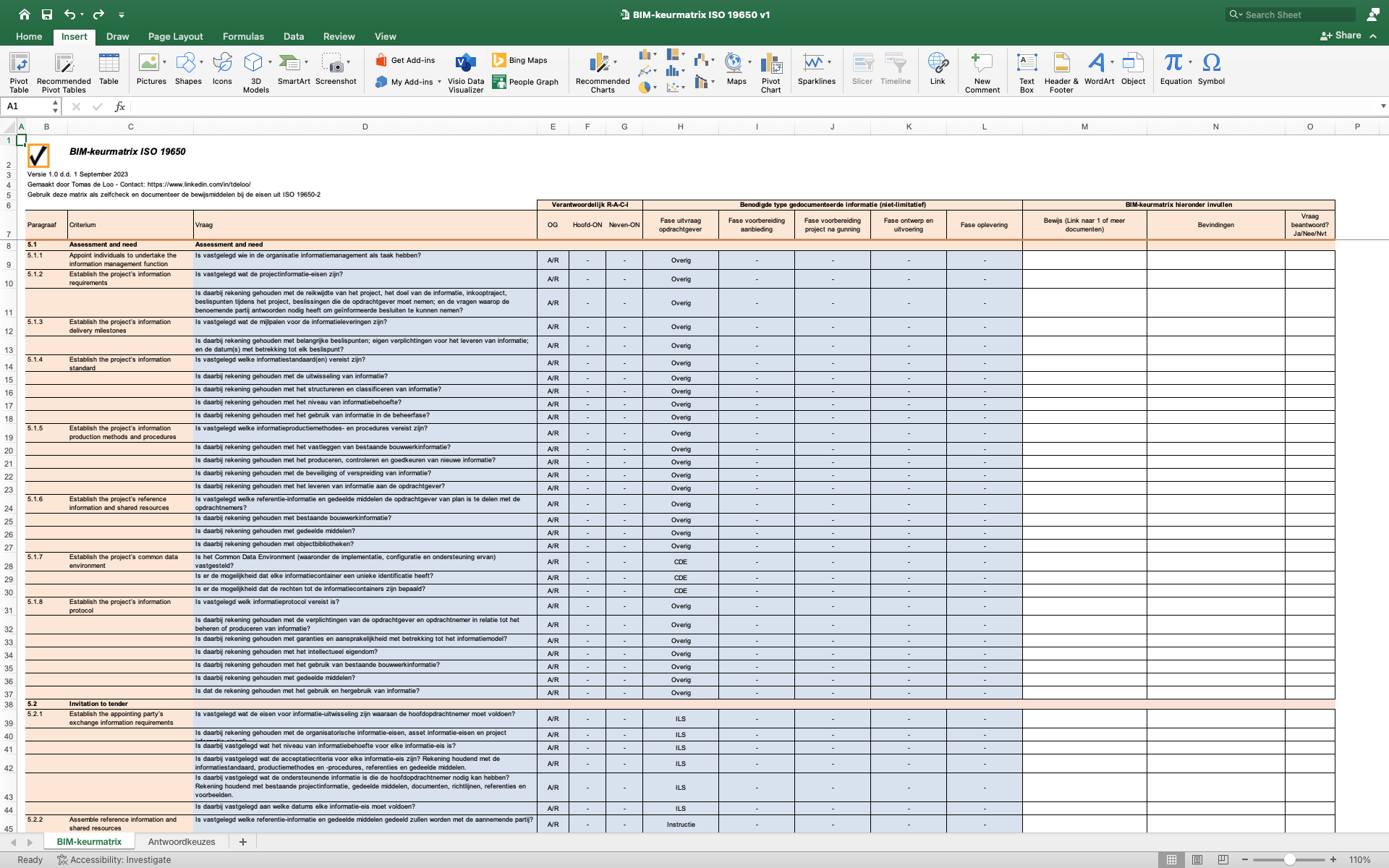
Task: Expand the Pictures dropdown arrow
Action: coord(164,62)
